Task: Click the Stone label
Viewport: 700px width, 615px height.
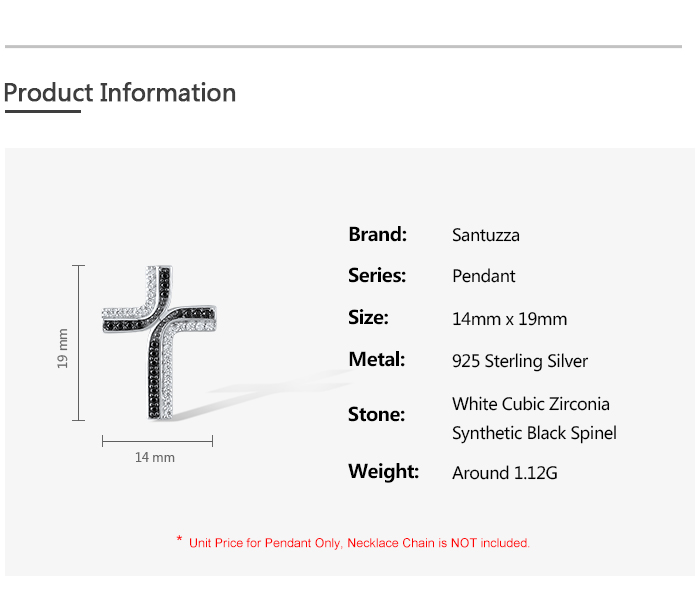Action: coord(376,414)
